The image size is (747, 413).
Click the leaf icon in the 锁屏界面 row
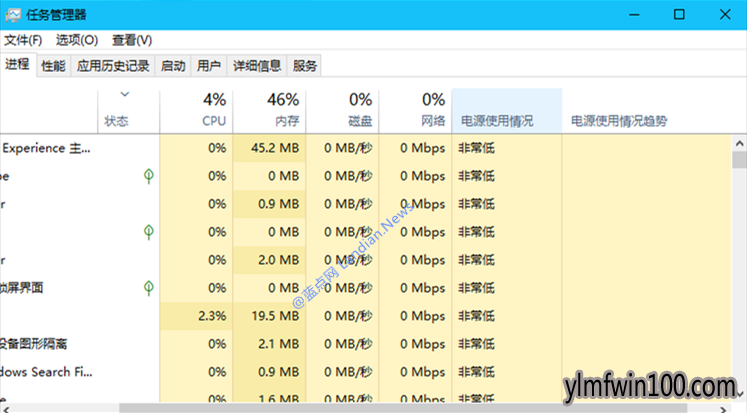149,288
